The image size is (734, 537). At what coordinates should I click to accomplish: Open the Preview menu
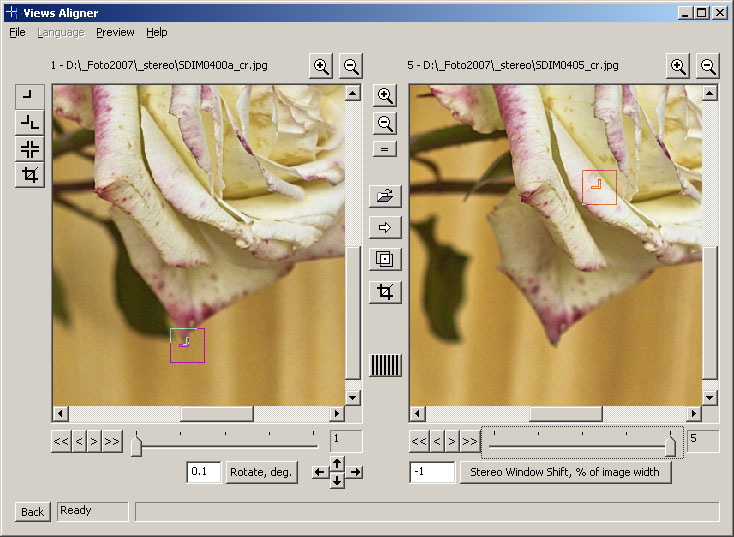click(x=115, y=32)
